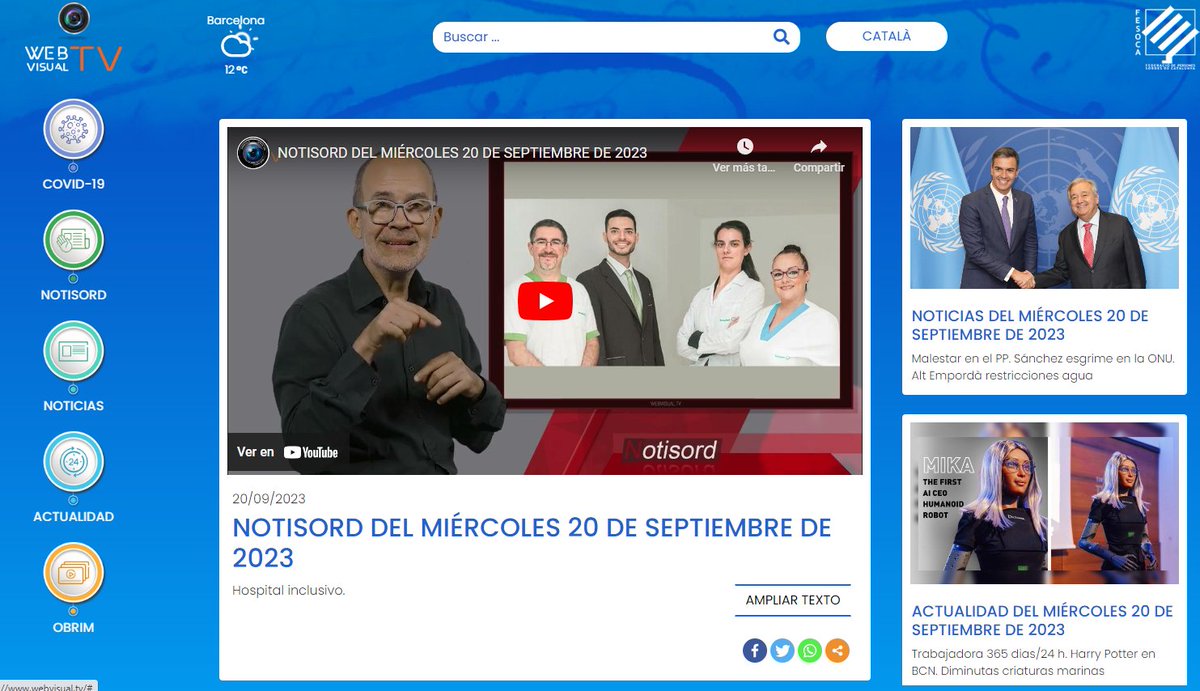Click inside the Buscar search field
The height and width of the screenshot is (691, 1200).
(600, 36)
